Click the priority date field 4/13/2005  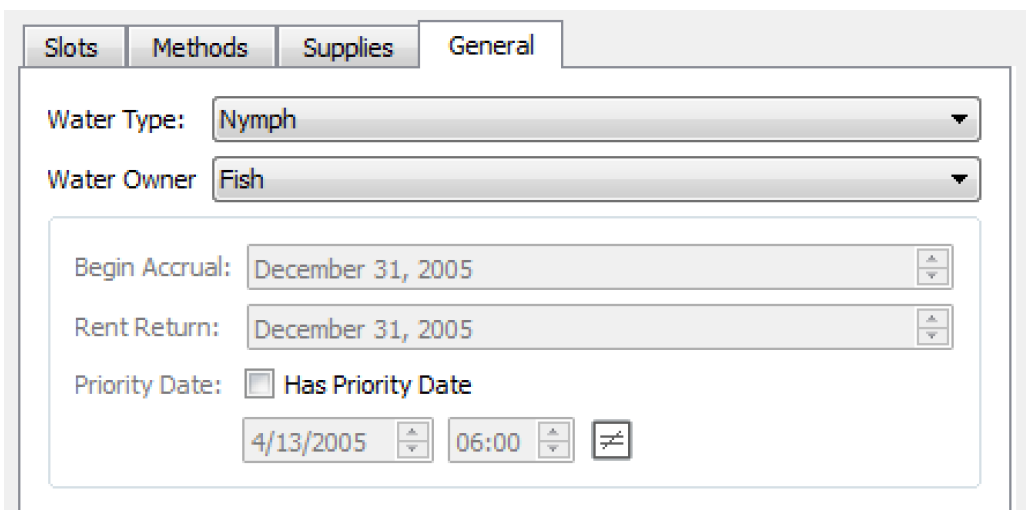[x=318, y=441]
